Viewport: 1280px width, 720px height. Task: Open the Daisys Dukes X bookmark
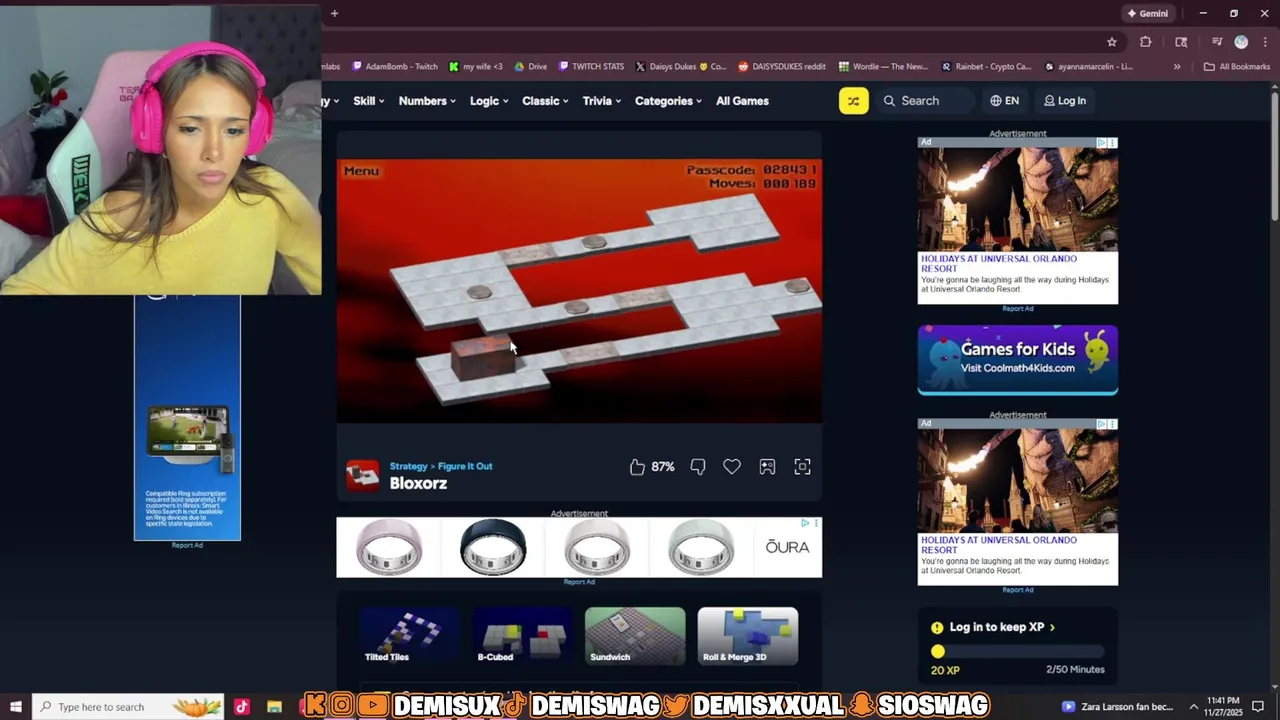(681, 67)
